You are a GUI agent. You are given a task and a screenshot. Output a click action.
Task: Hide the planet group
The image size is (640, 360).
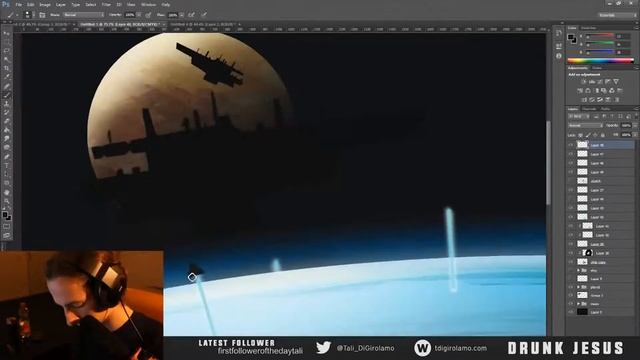[571, 287]
